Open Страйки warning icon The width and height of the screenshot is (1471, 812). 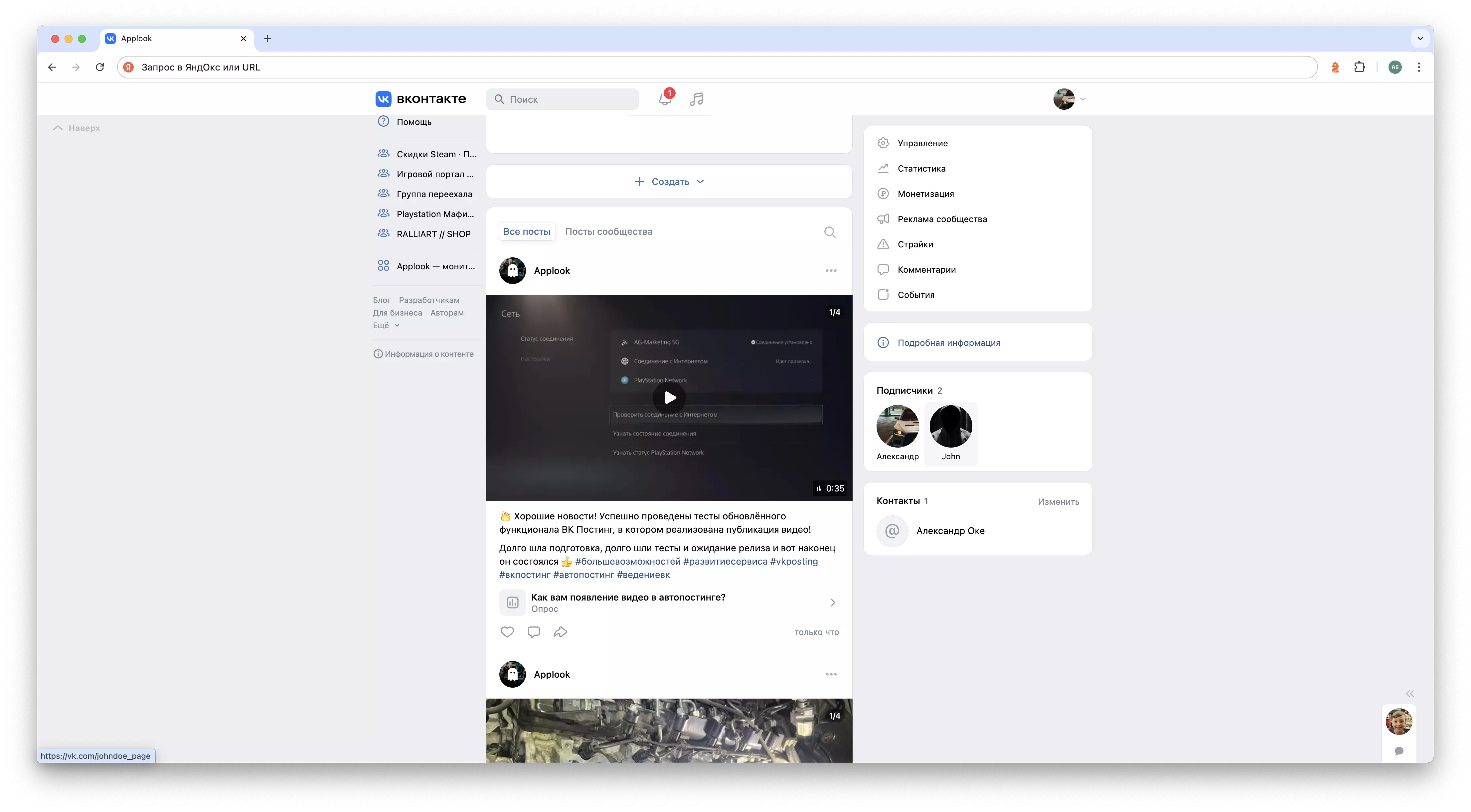pos(883,244)
